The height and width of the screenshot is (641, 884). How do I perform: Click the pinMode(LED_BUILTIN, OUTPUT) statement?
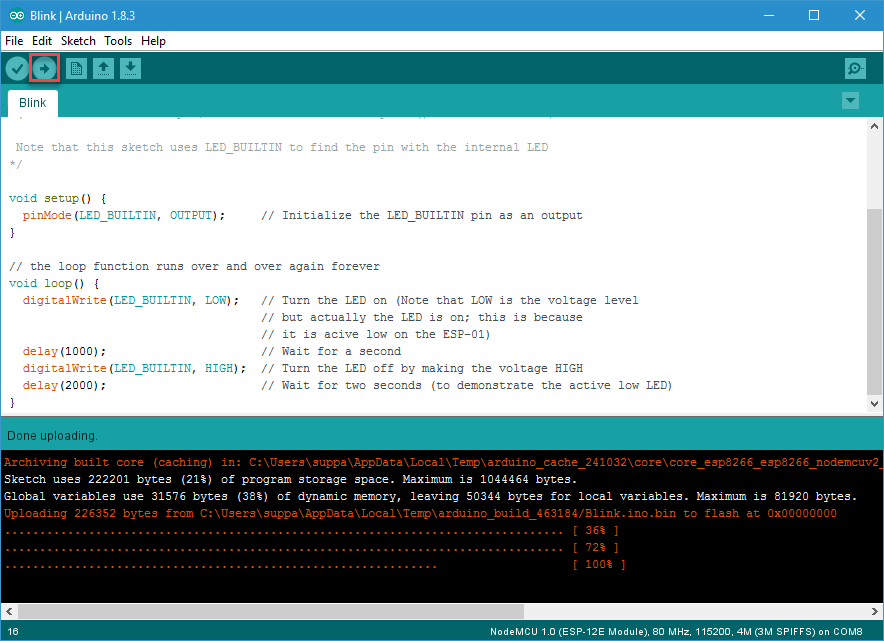point(123,215)
